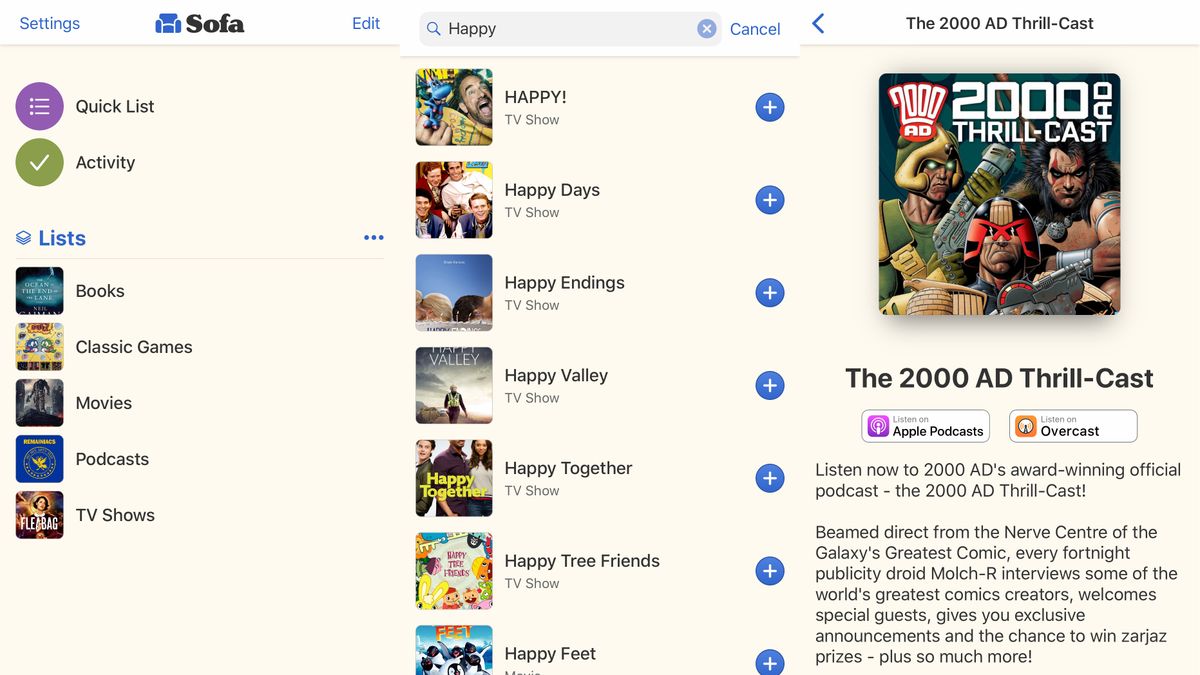Go back using the left chevron arrow
1200x675 pixels.
click(x=817, y=22)
